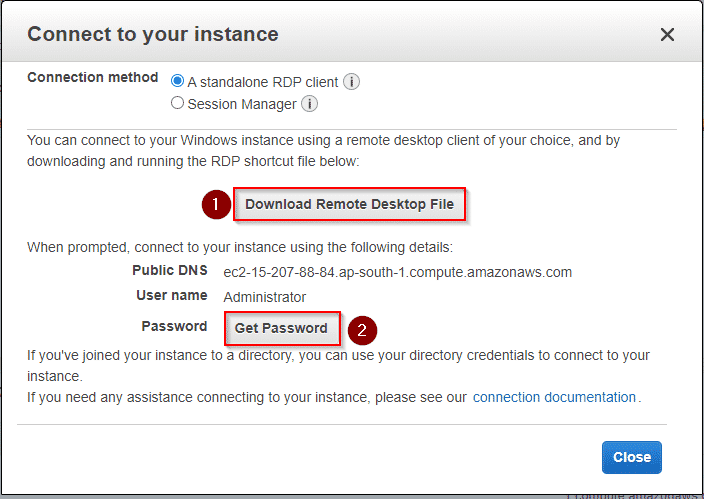
Task: Open the Session Manager info icon
Action: click(x=309, y=104)
